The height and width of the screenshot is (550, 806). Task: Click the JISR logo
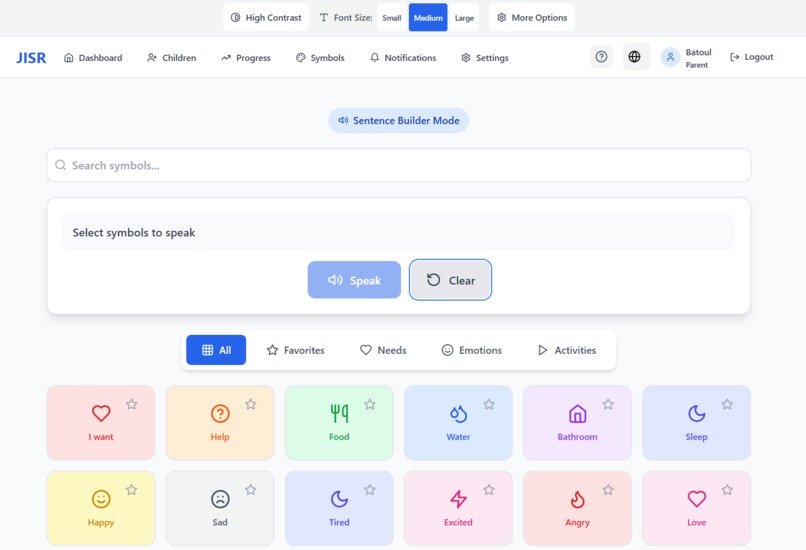(x=31, y=58)
